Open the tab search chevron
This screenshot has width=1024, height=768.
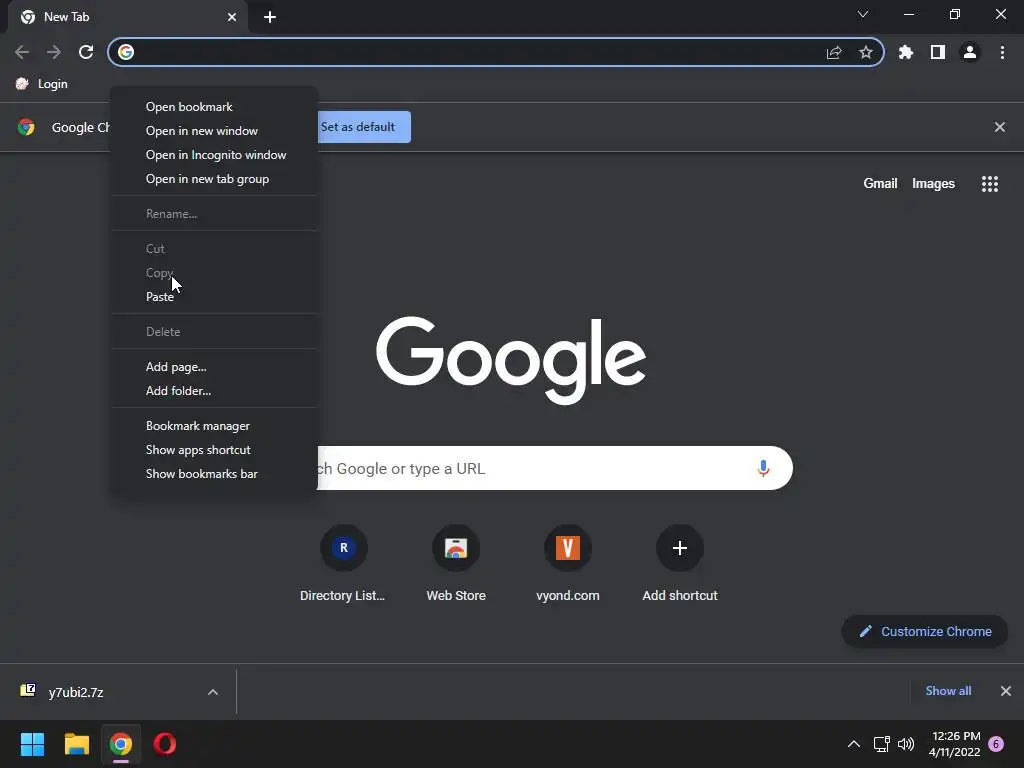point(863,14)
